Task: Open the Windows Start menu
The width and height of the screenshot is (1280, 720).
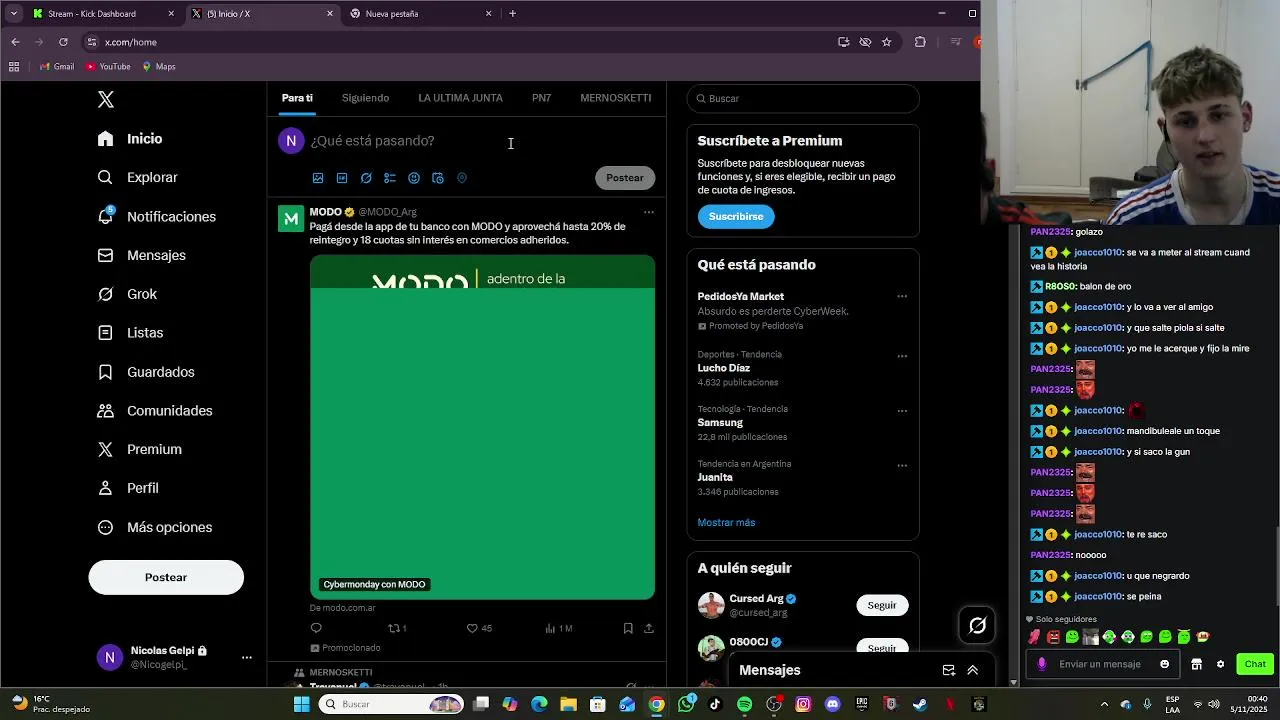Action: pos(301,704)
